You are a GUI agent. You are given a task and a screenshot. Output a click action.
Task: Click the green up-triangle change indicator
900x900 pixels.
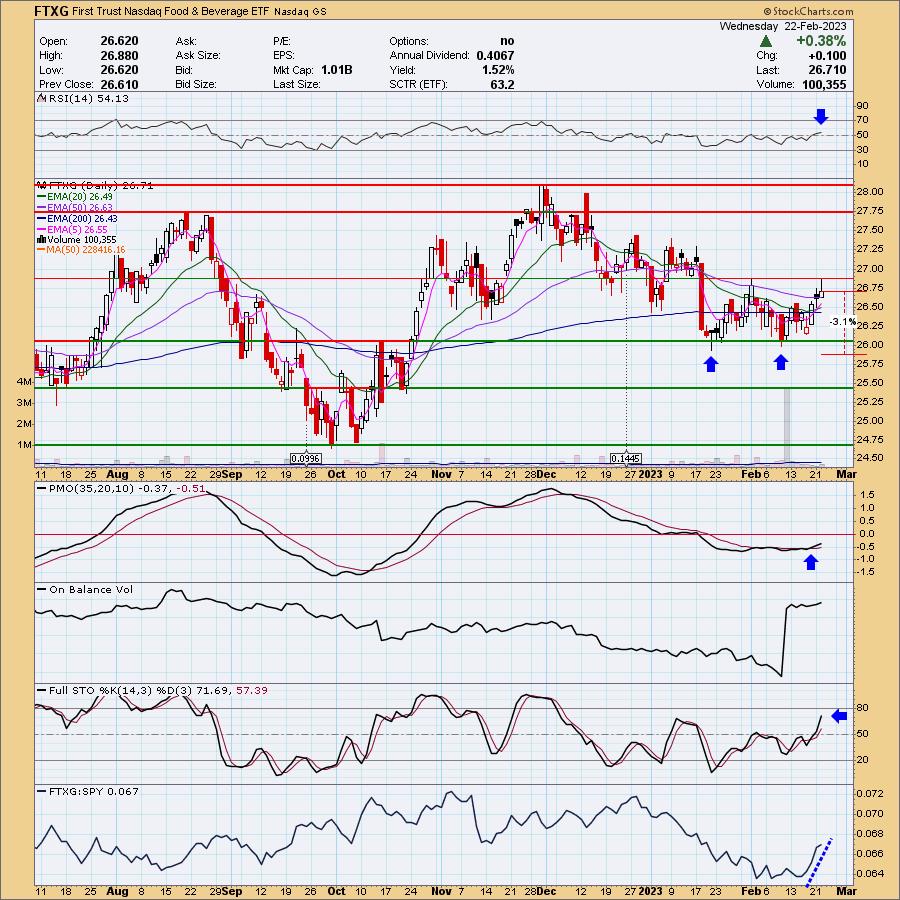(765, 41)
